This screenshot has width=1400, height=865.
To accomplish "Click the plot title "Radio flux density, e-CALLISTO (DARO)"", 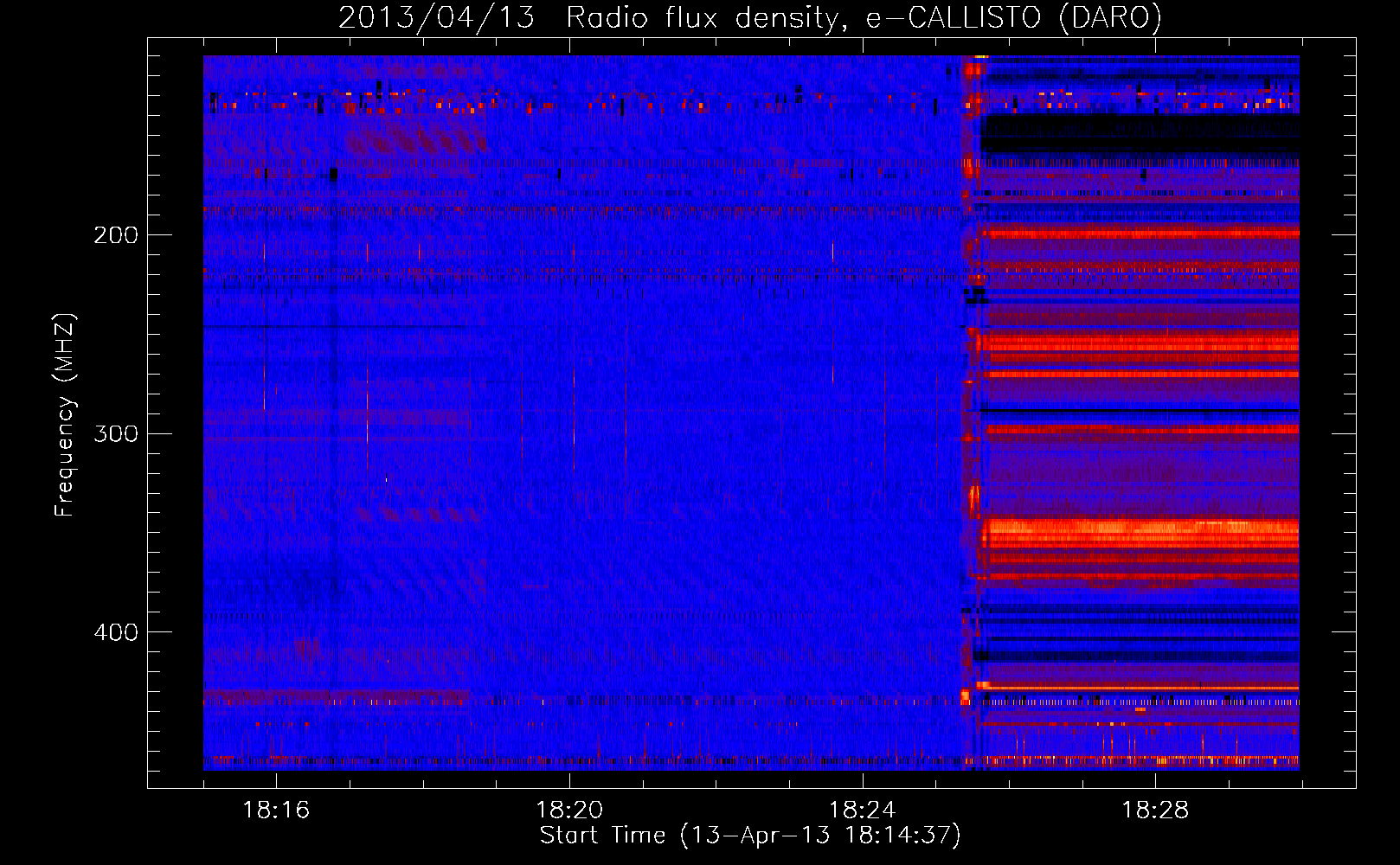I will click(864, 18).
